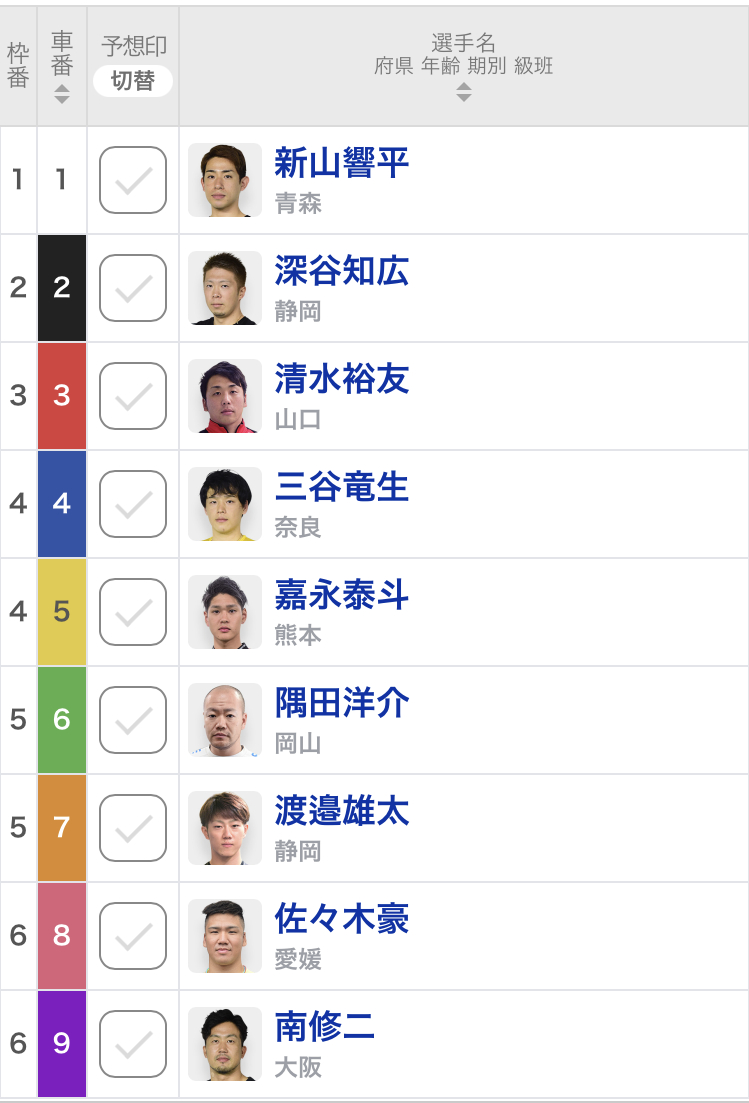
Task: Toggle prediction mark for 渡邉雄太
Action: pos(133,828)
